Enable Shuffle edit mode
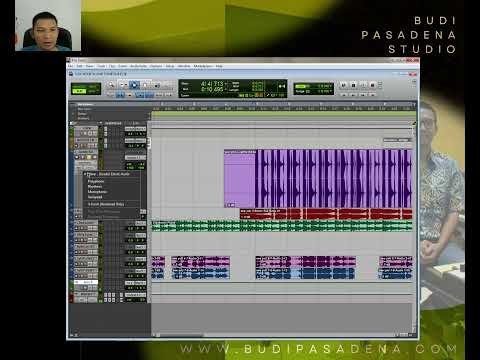The width and height of the screenshot is (480, 360). click(80, 86)
